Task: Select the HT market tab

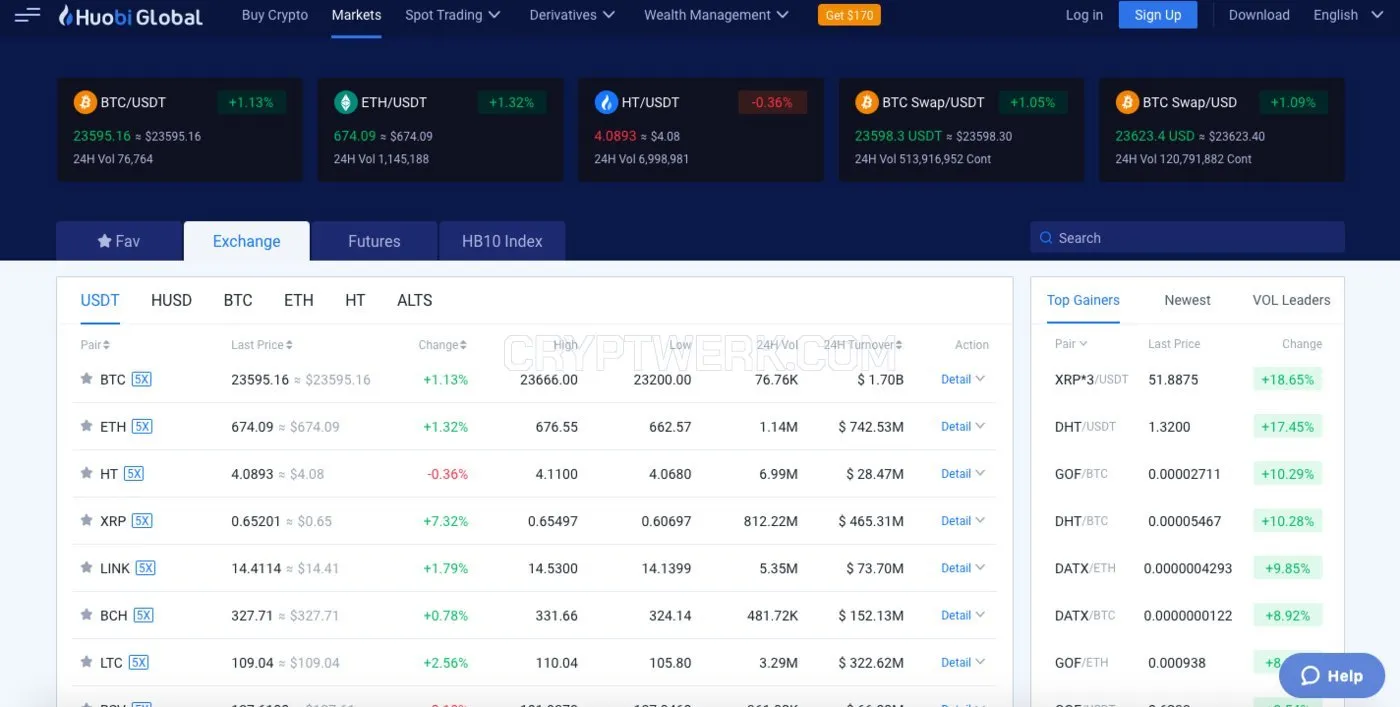Action: (355, 300)
